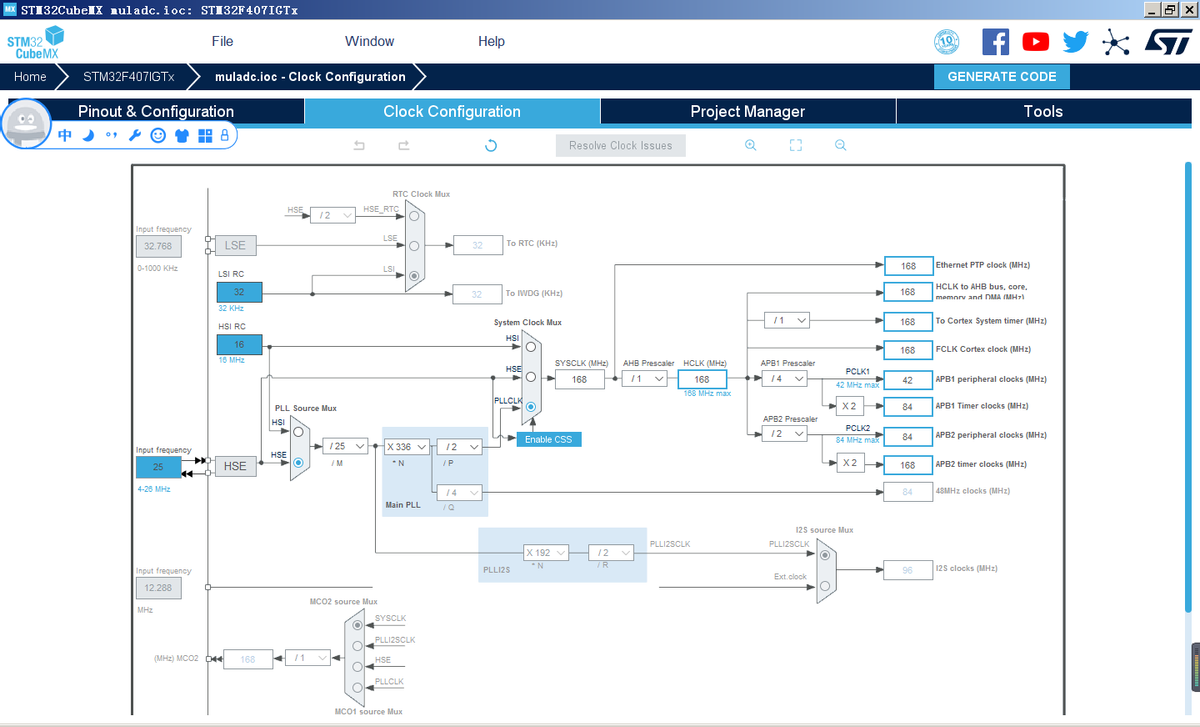Click the SYSCLK 168 value field
Image resolution: width=1200 pixels, height=727 pixels.
point(580,379)
